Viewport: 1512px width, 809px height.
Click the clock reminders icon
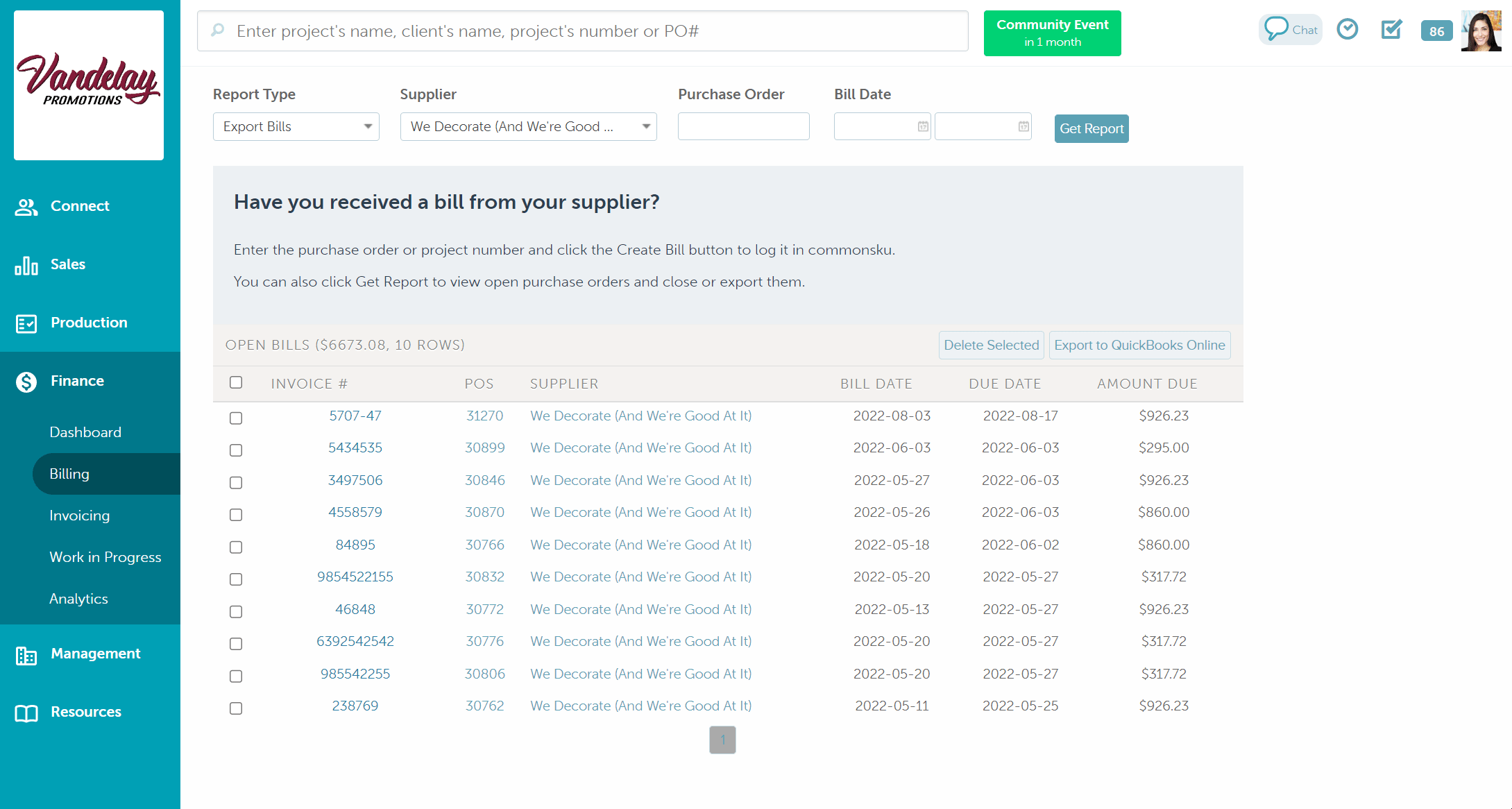coord(1347,29)
